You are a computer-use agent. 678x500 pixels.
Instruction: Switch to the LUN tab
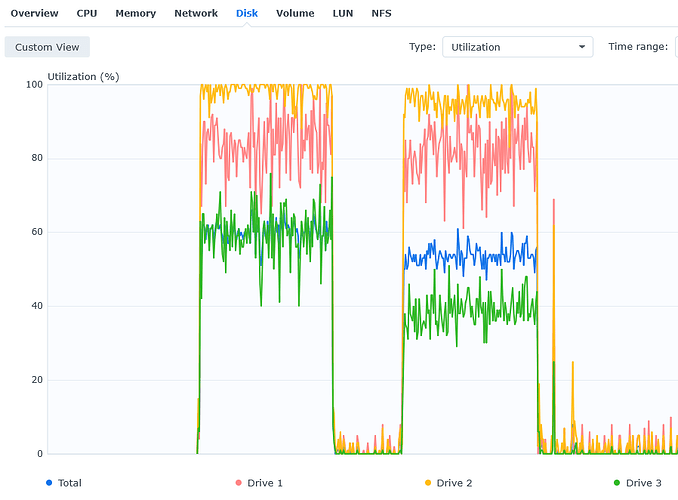[x=343, y=13]
